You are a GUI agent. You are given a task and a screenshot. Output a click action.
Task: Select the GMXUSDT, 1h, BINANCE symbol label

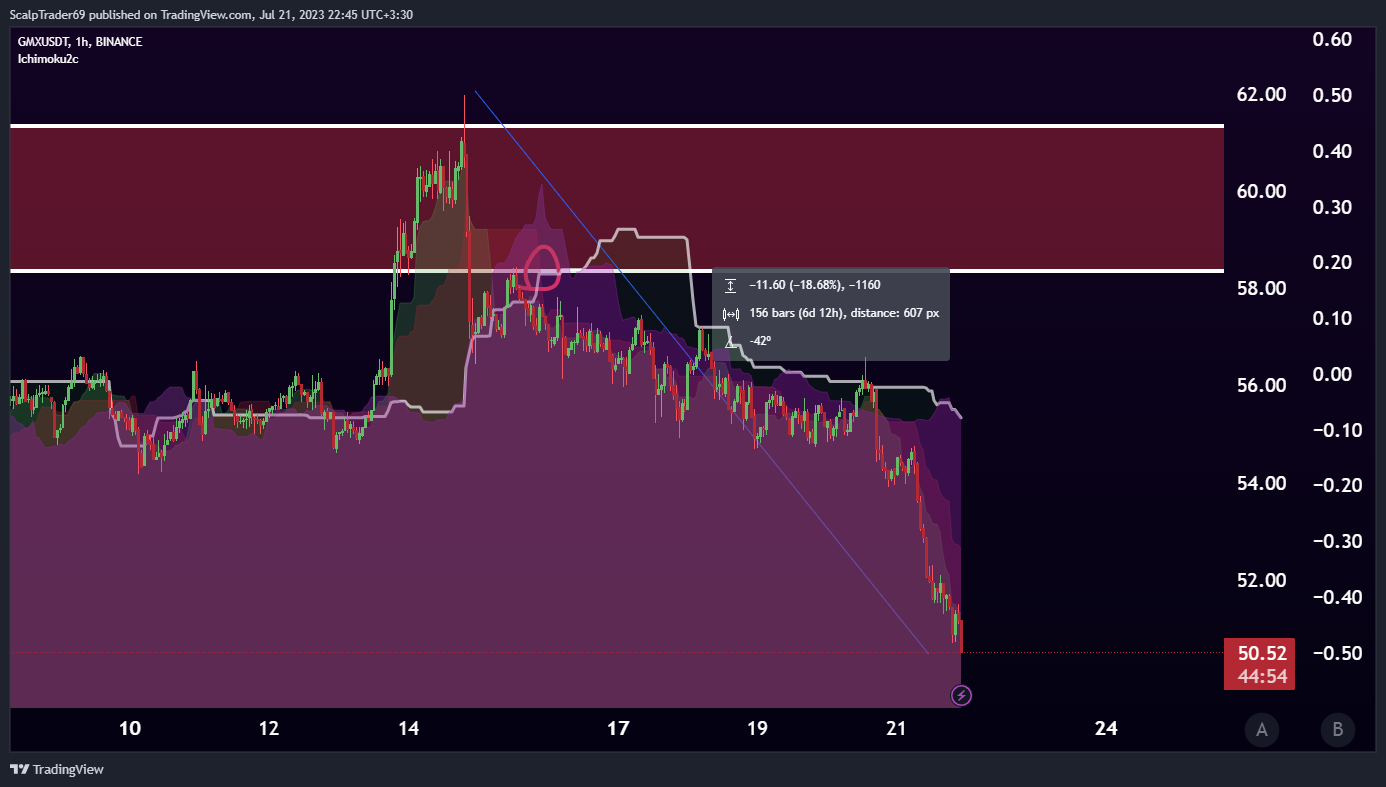point(80,42)
